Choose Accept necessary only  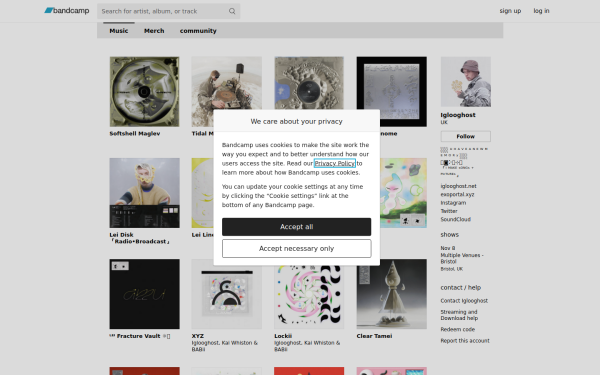pyautogui.click(x=297, y=248)
